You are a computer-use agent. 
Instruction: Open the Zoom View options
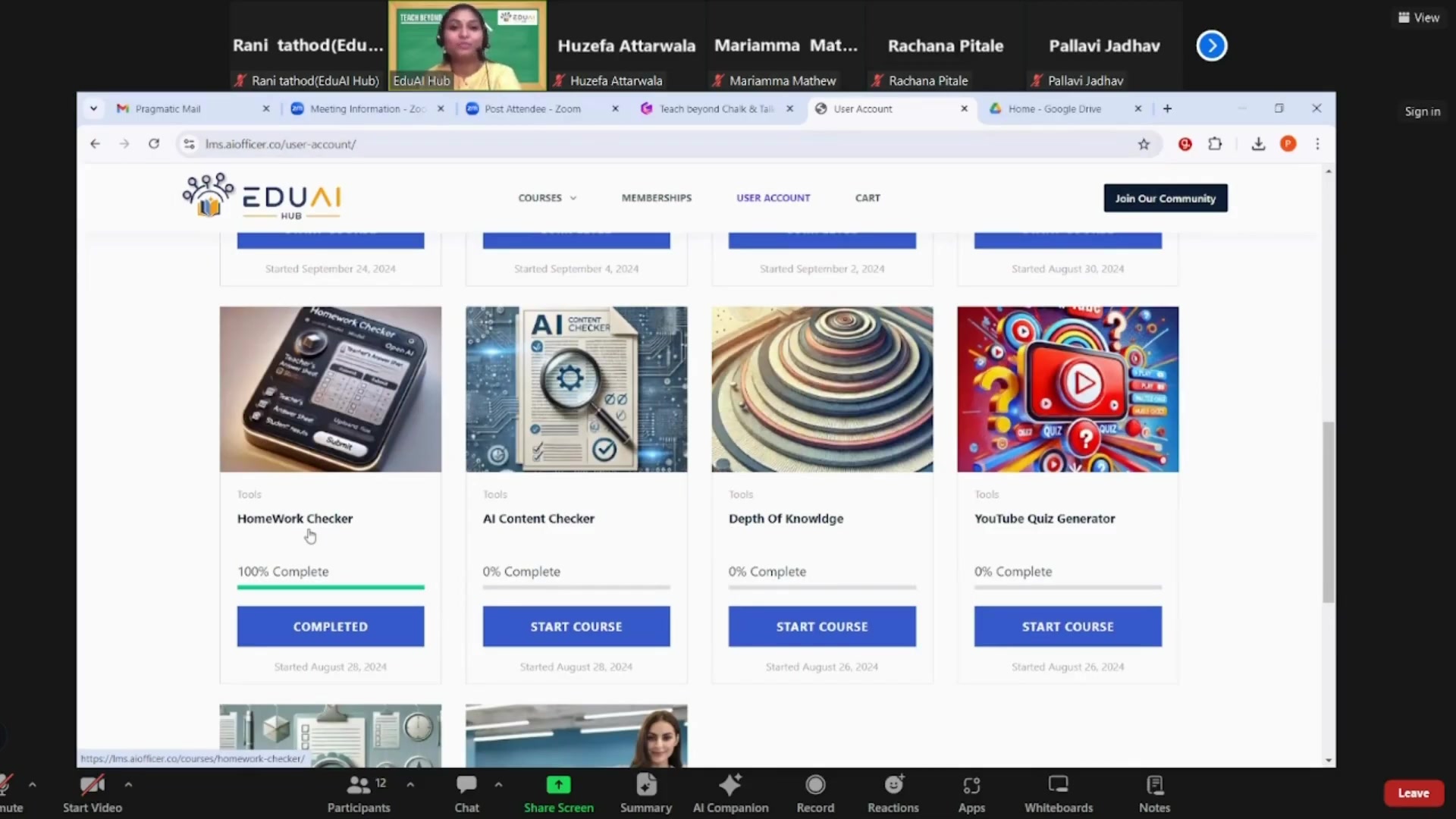[x=1419, y=17]
